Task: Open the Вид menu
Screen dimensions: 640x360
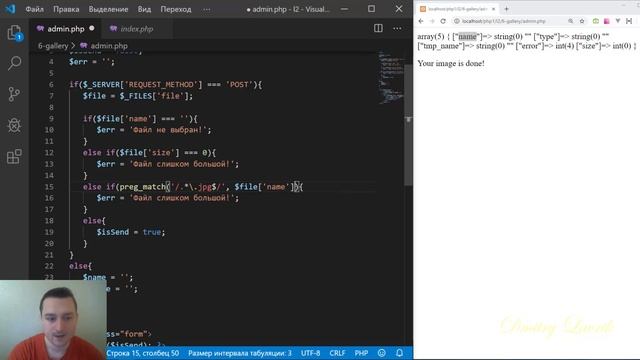Action: [x=144, y=9]
